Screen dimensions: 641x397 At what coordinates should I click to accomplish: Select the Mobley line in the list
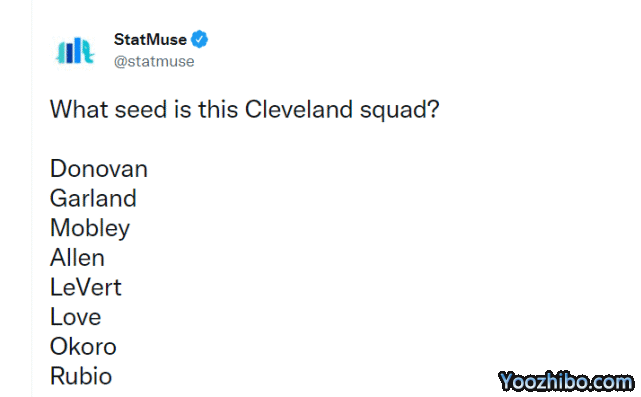tap(90, 228)
